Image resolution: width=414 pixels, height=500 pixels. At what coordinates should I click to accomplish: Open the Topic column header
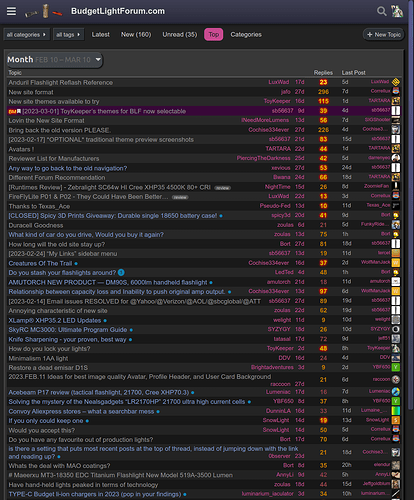15,73
